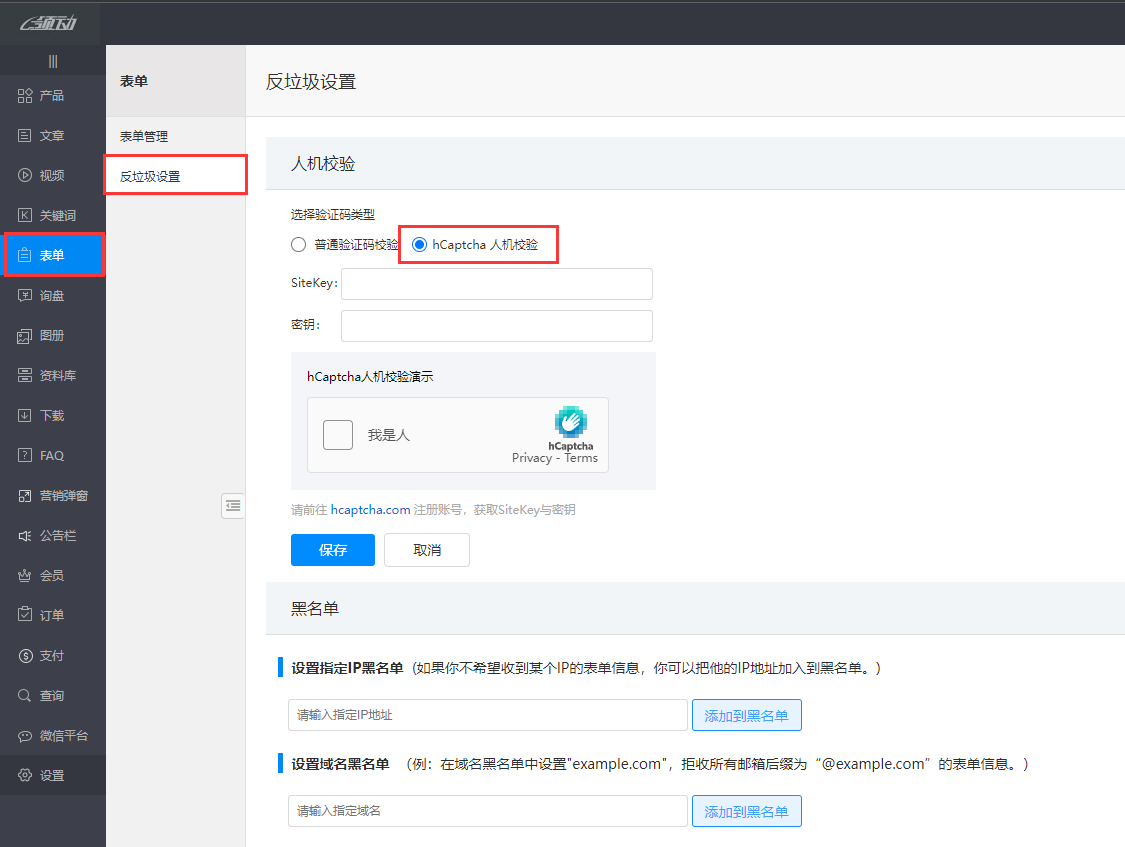Click the blue 保存 button
Screen dimensions: 1125x847
click(332, 550)
